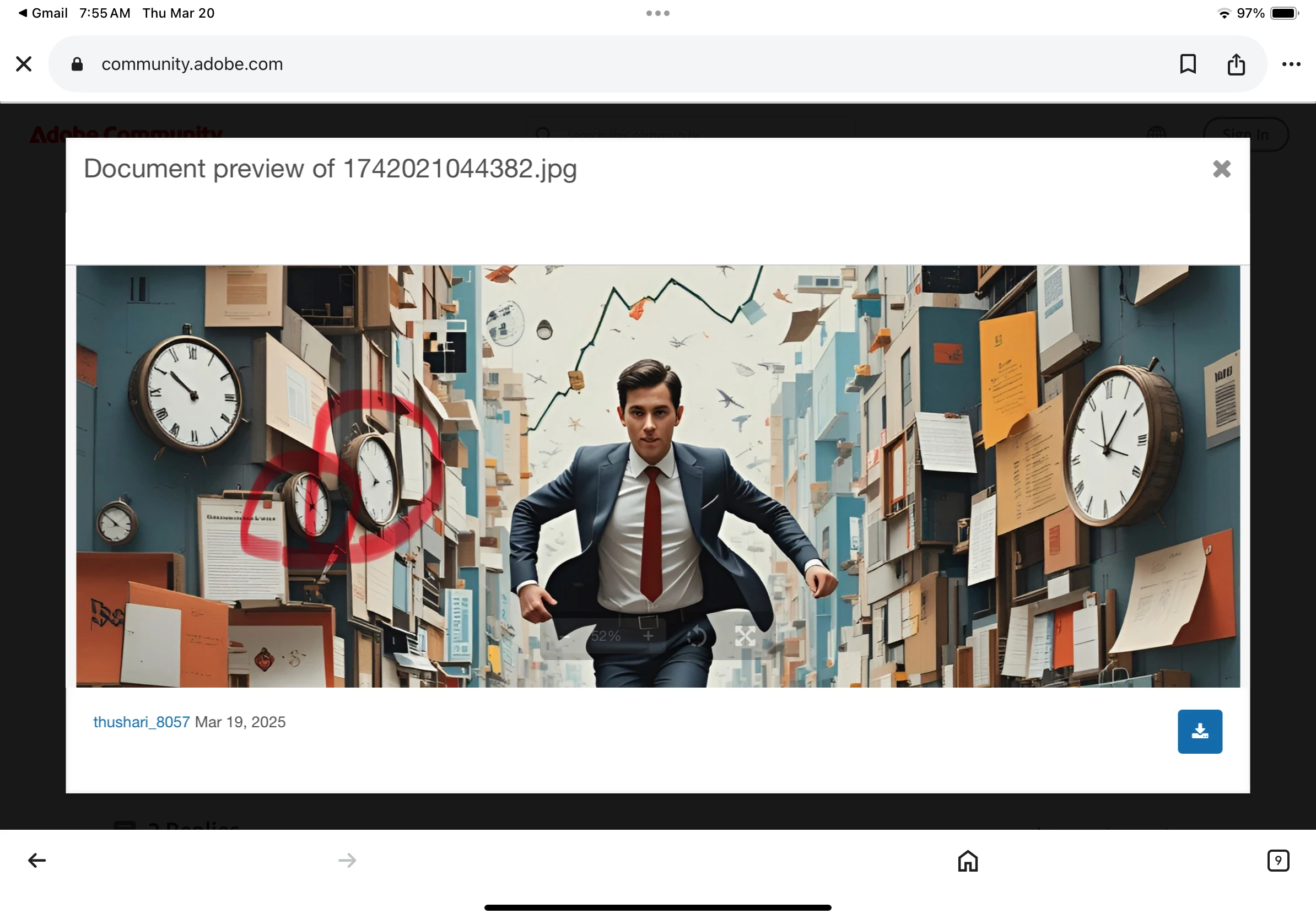Open the tab switcher showing 9
This screenshot has height=919, width=1316.
pyautogui.click(x=1277, y=860)
